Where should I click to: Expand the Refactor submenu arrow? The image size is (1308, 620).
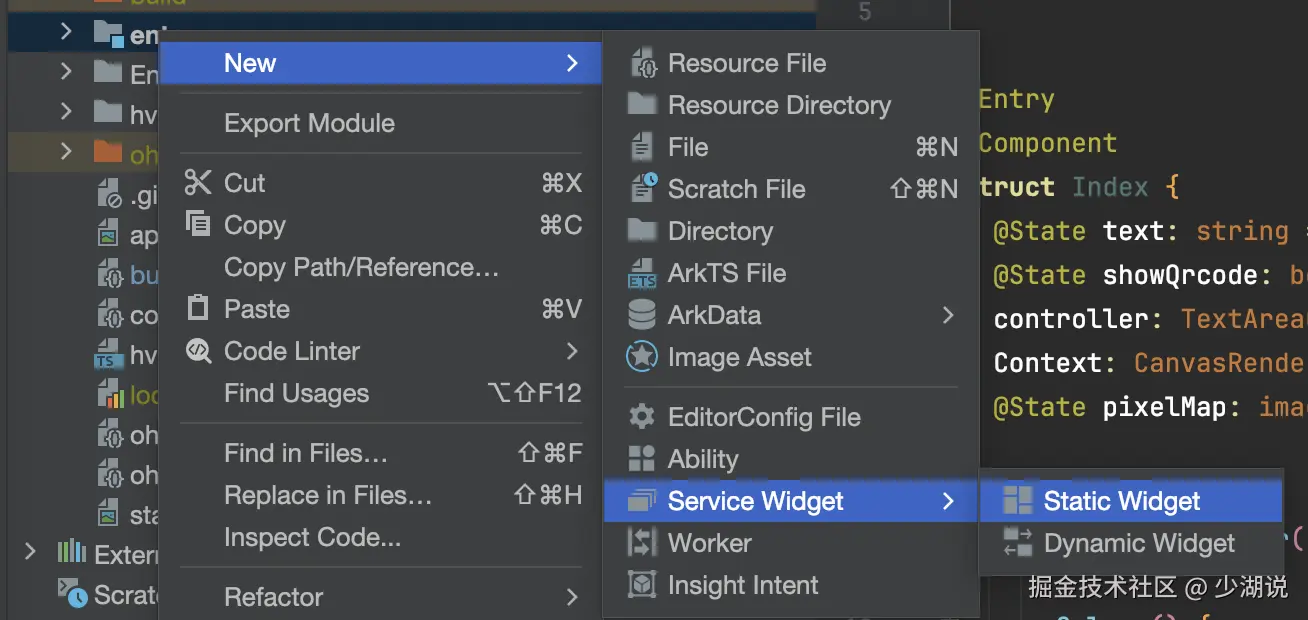(572, 597)
